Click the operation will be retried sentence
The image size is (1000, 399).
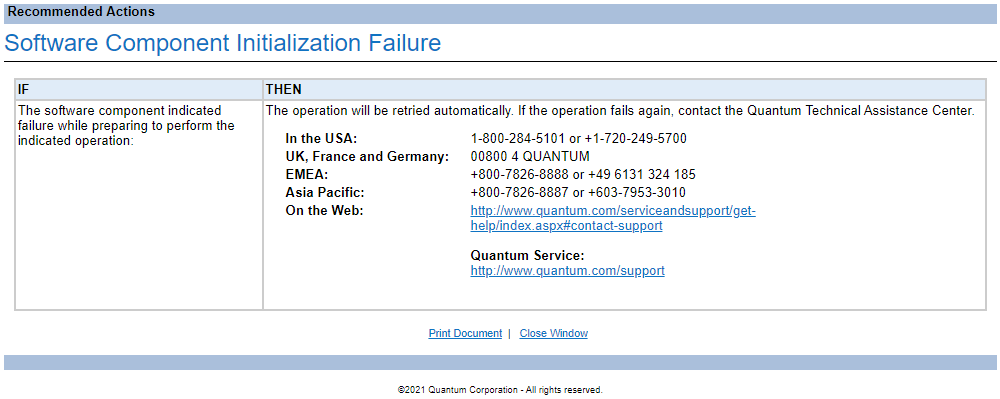coord(620,110)
